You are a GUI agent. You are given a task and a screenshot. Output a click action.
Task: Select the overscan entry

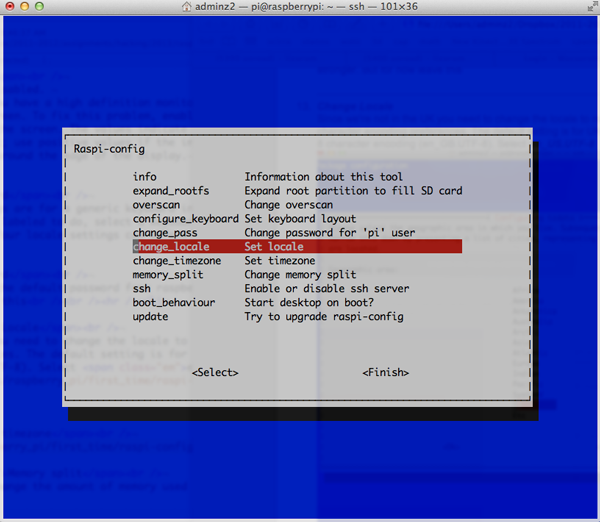click(x=156, y=205)
